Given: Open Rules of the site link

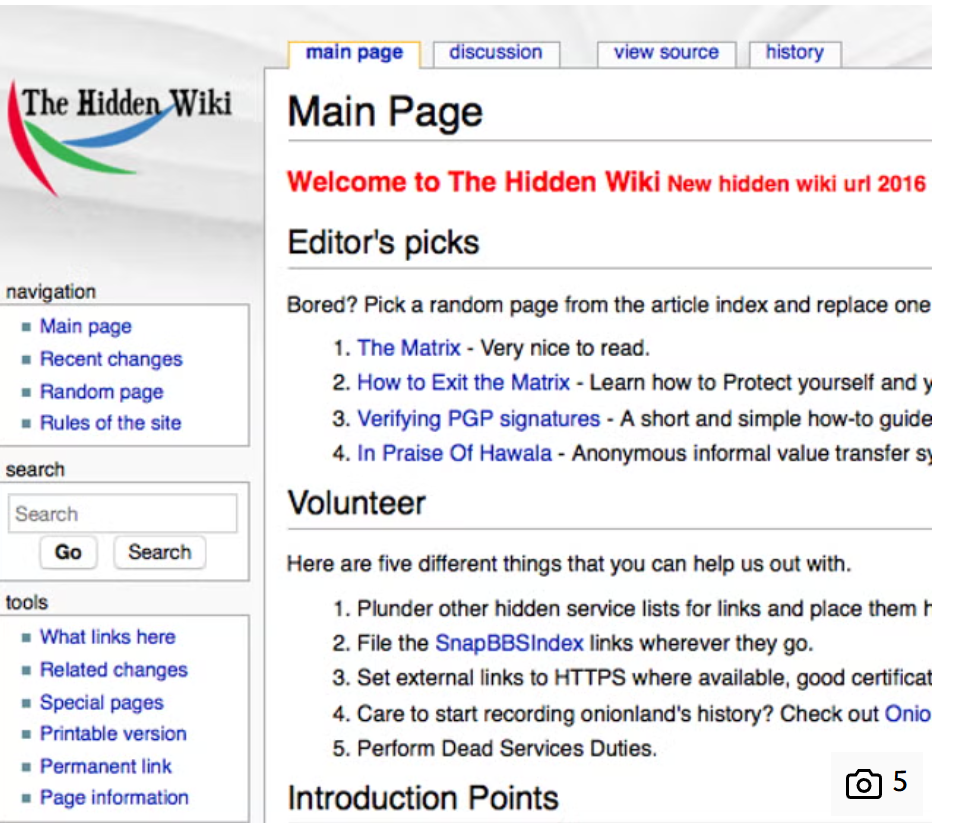Looking at the screenshot, I should pyautogui.click(x=111, y=423).
